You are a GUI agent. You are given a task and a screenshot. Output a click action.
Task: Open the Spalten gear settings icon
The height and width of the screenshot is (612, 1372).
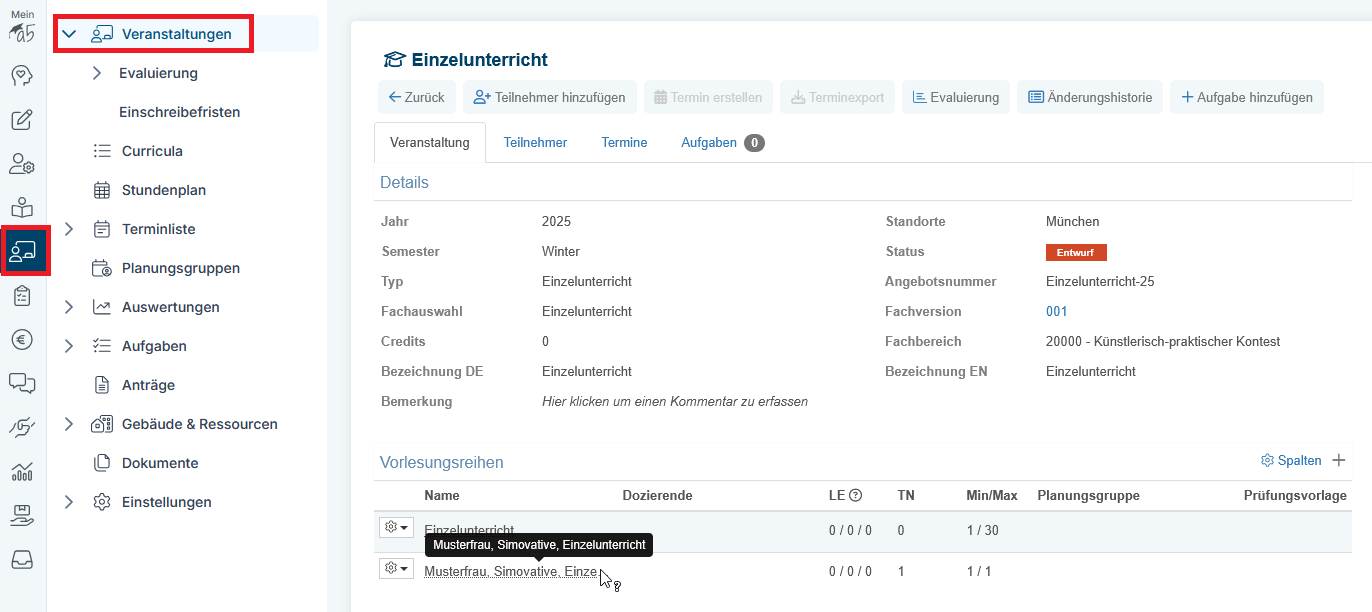click(x=1269, y=460)
